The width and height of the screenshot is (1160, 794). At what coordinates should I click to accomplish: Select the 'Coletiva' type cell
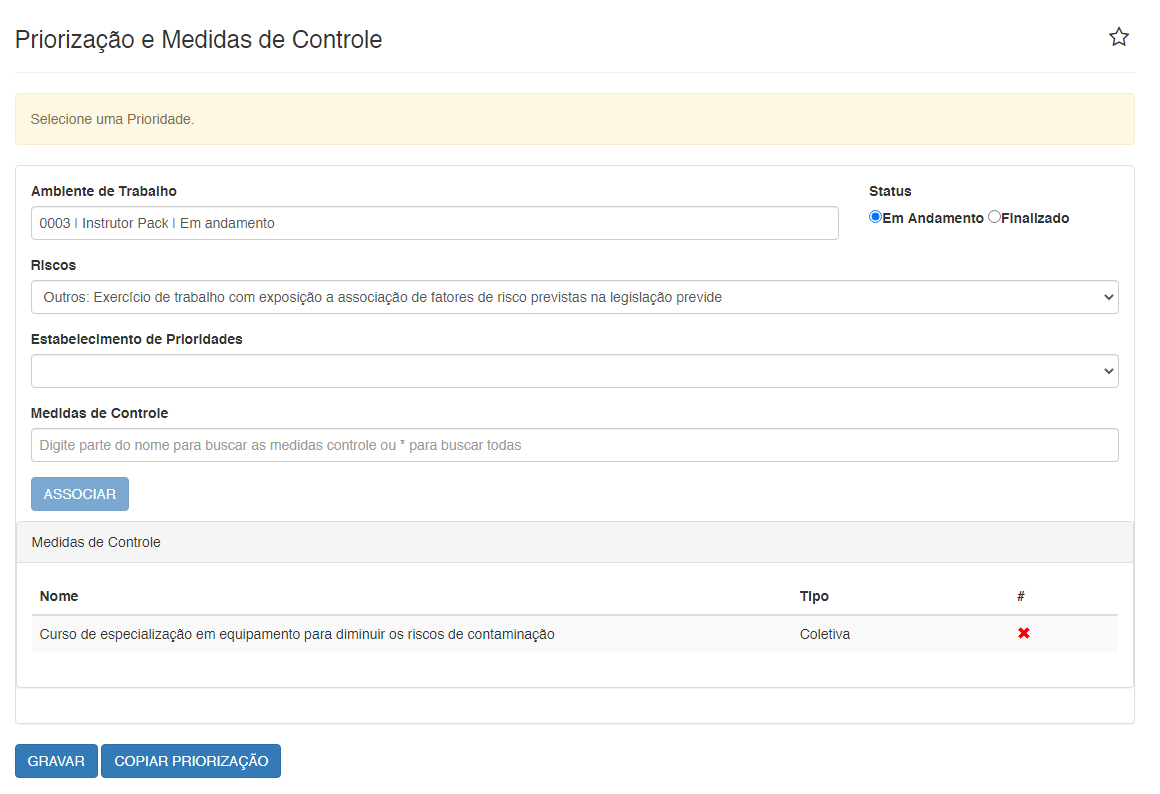(x=825, y=634)
